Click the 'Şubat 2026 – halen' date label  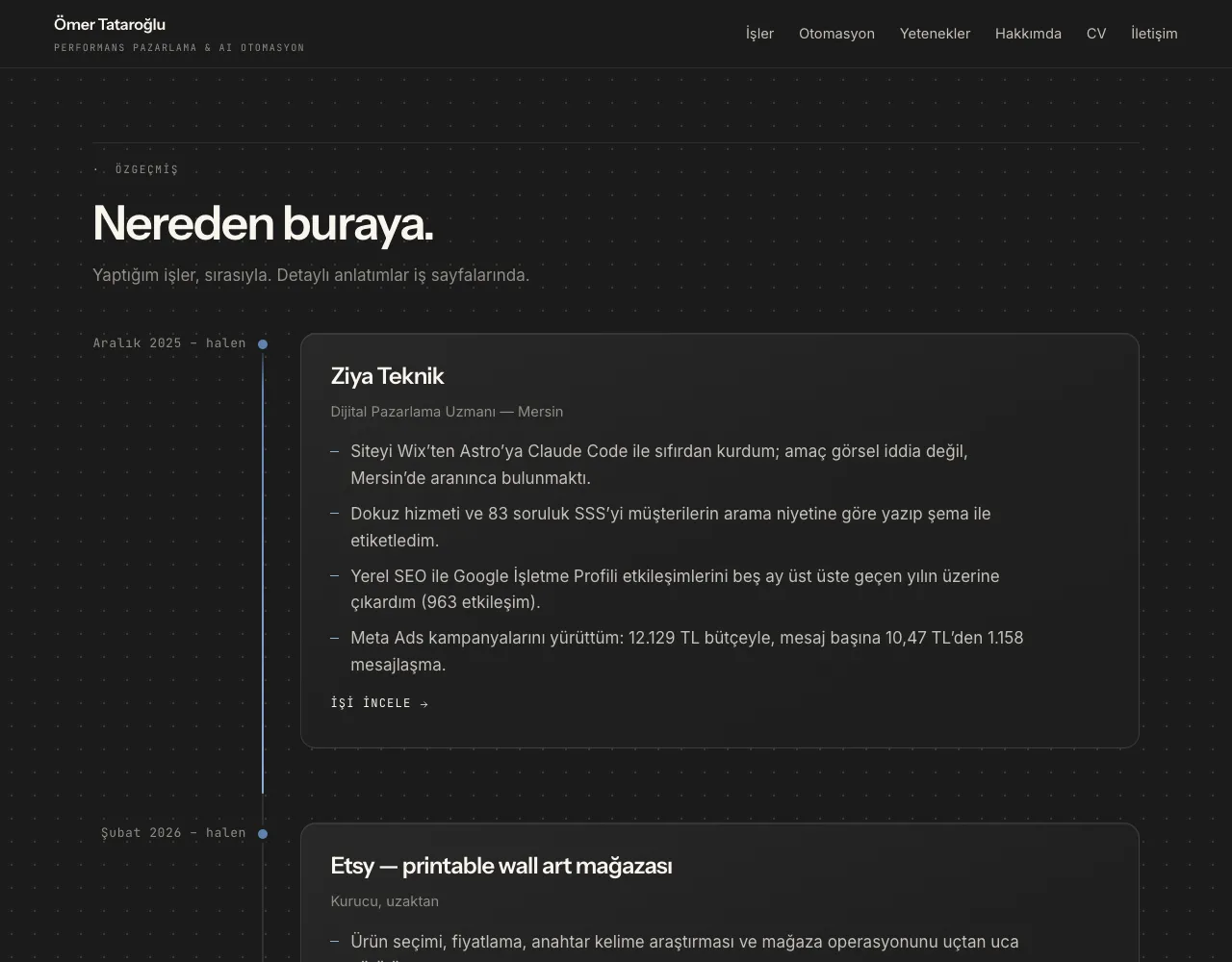pos(173,833)
